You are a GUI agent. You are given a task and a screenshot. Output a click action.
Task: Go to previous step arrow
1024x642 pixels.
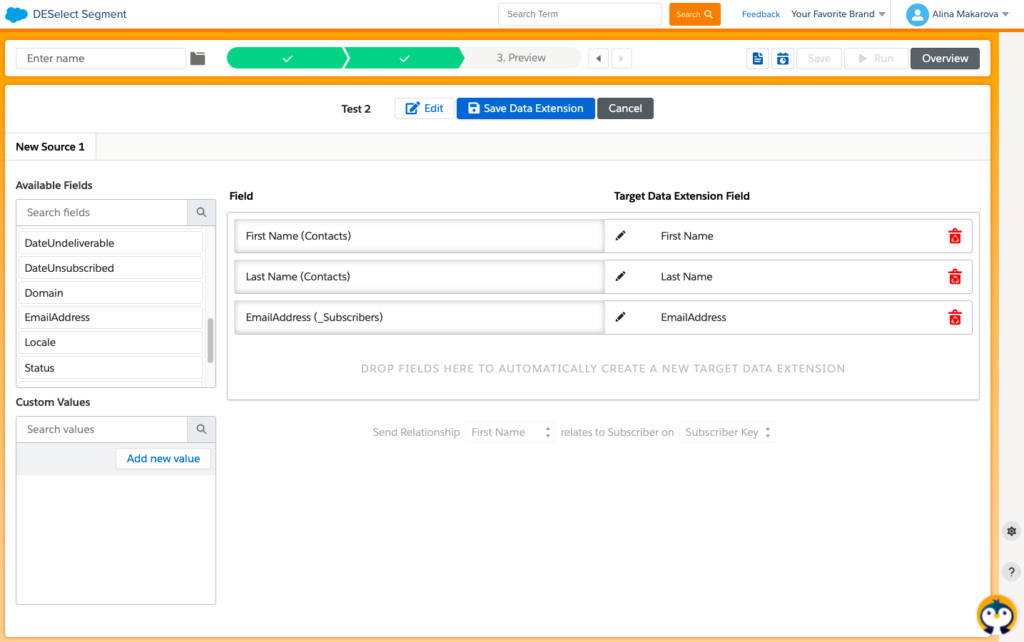coord(598,59)
